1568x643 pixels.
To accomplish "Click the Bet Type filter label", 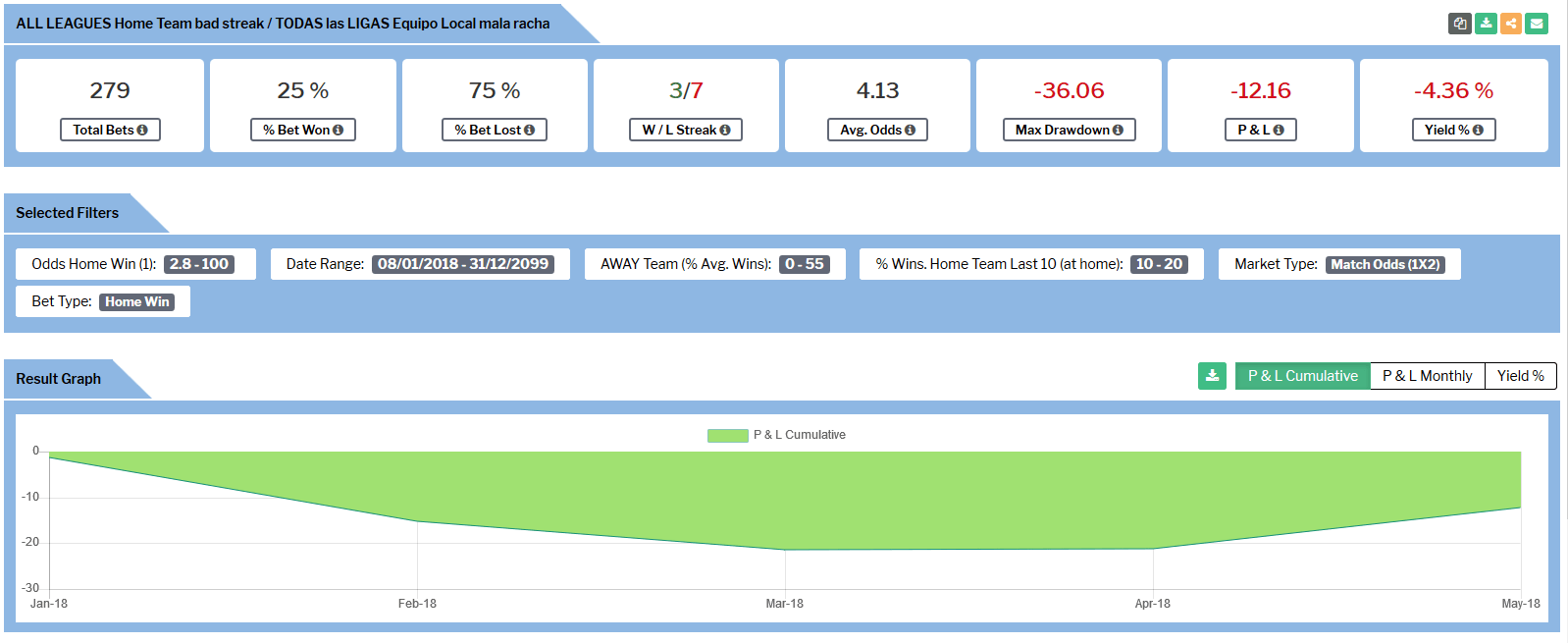I will click(62, 301).
